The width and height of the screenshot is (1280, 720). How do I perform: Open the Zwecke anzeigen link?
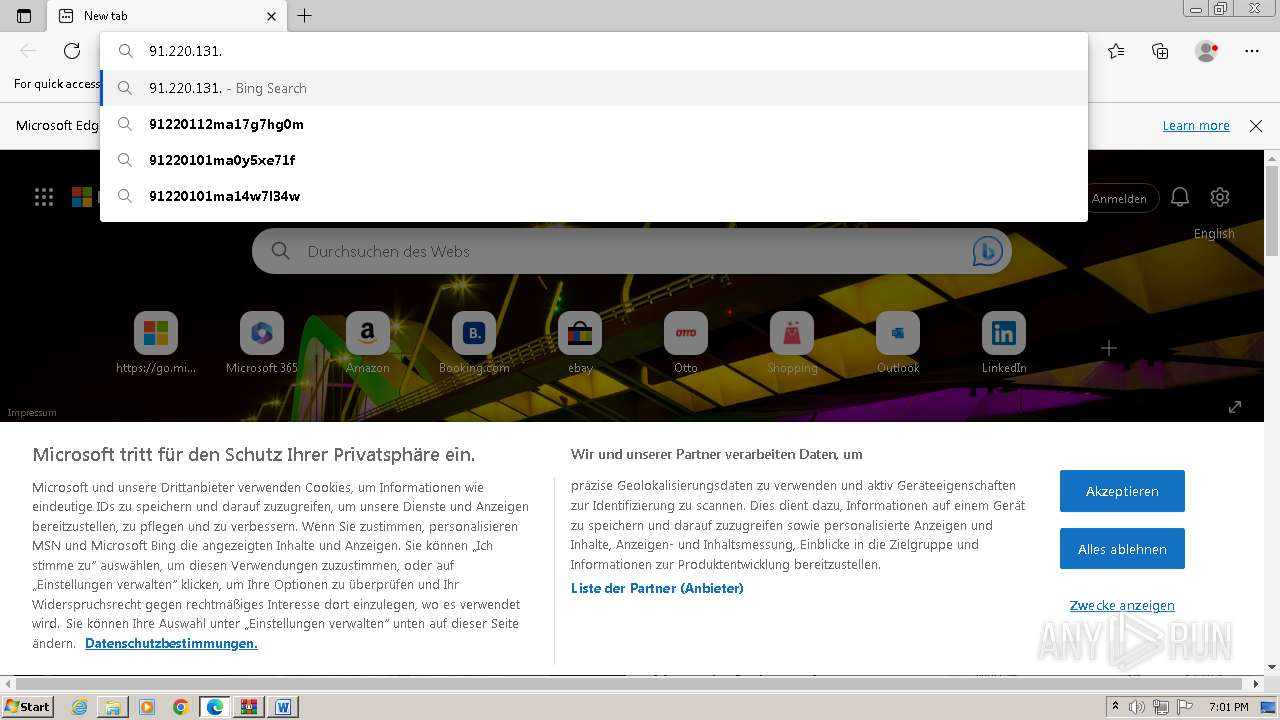coord(1122,605)
